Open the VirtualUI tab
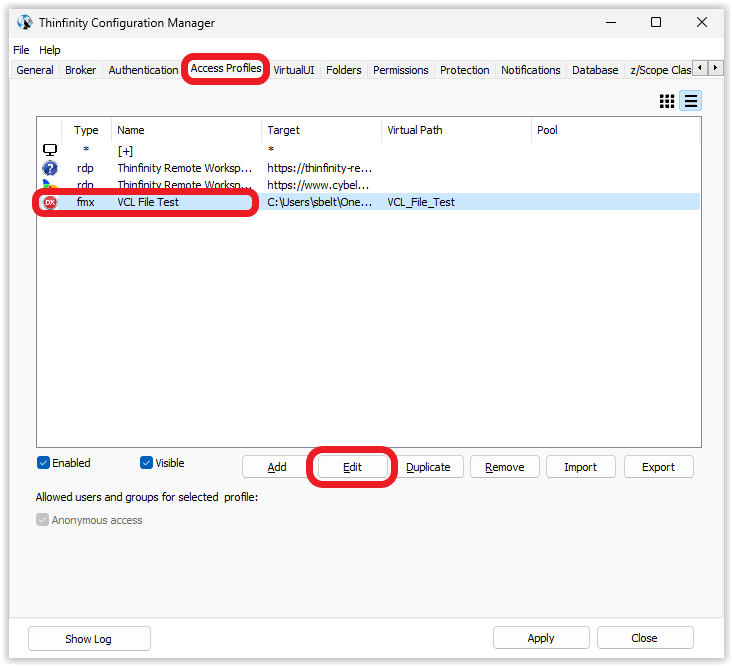This screenshot has height=666, width=732. (x=294, y=70)
